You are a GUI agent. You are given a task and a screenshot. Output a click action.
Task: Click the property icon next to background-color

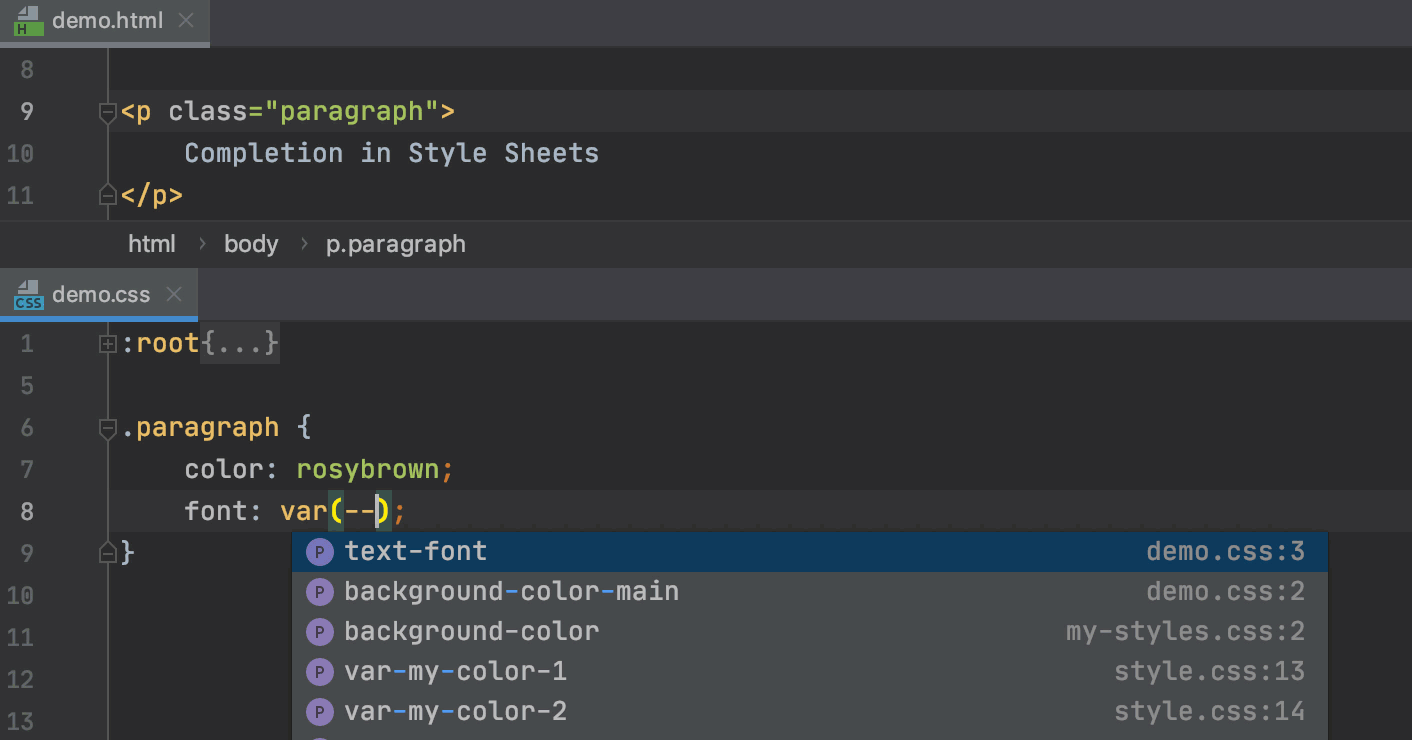click(x=319, y=631)
